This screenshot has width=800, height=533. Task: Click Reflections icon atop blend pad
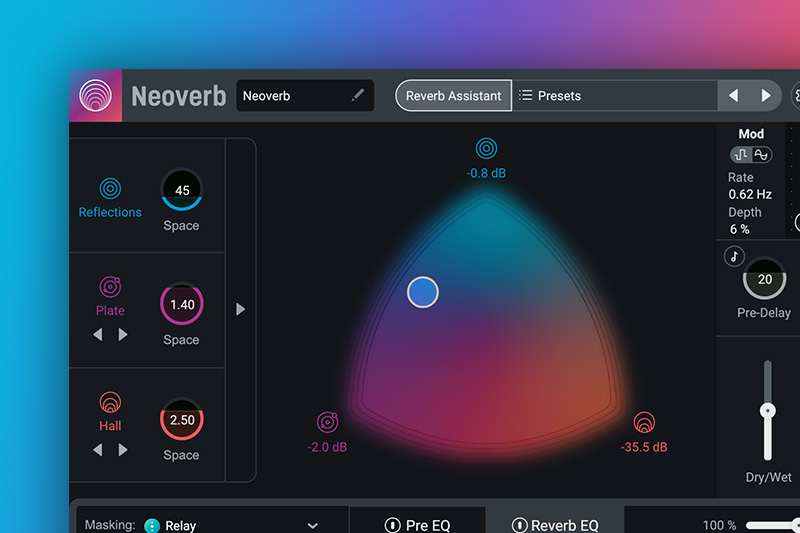click(486, 148)
